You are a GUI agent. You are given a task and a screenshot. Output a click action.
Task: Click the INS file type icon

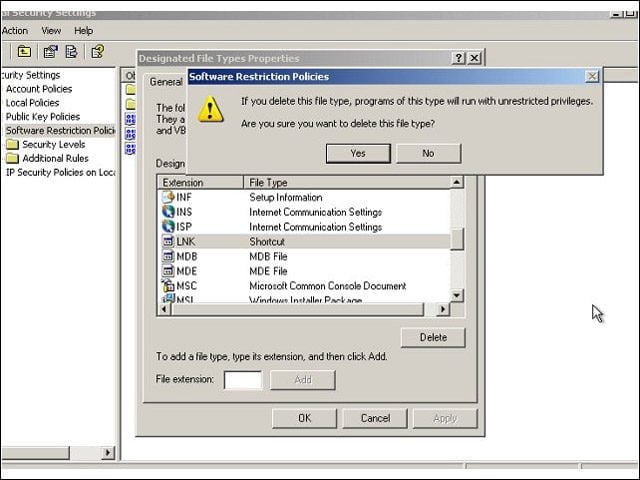point(168,212)
